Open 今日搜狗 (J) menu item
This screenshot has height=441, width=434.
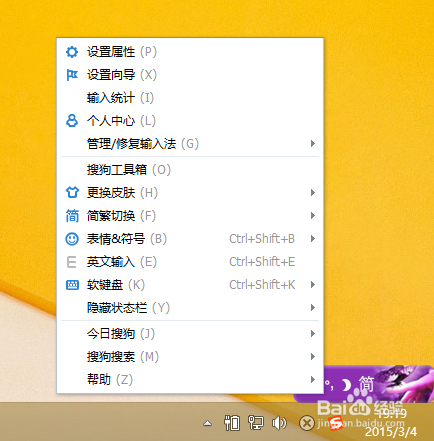click(190, 334)
